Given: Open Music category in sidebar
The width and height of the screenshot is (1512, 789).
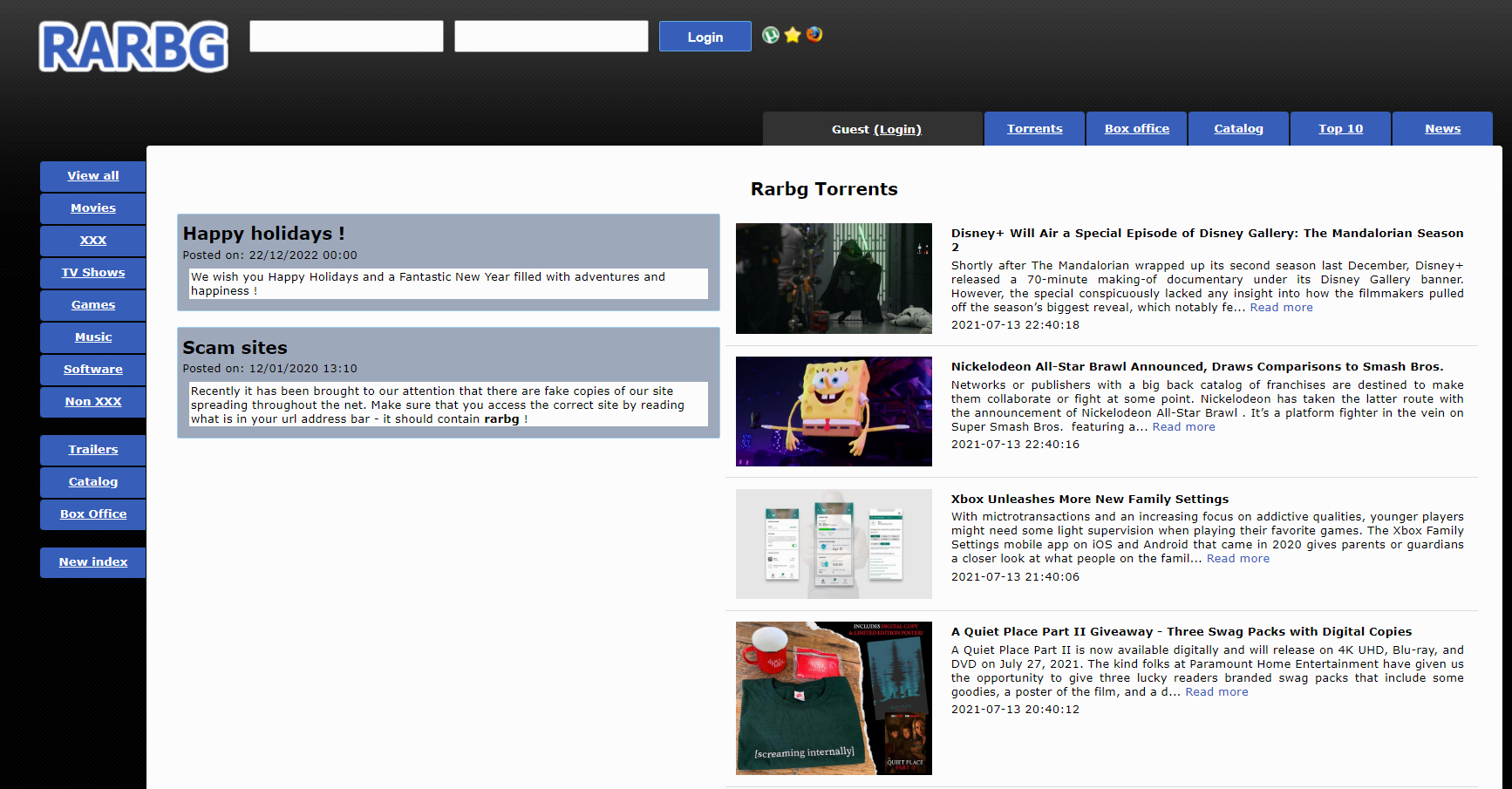Looking at the screenshot, I should click(x=93, y=337).
